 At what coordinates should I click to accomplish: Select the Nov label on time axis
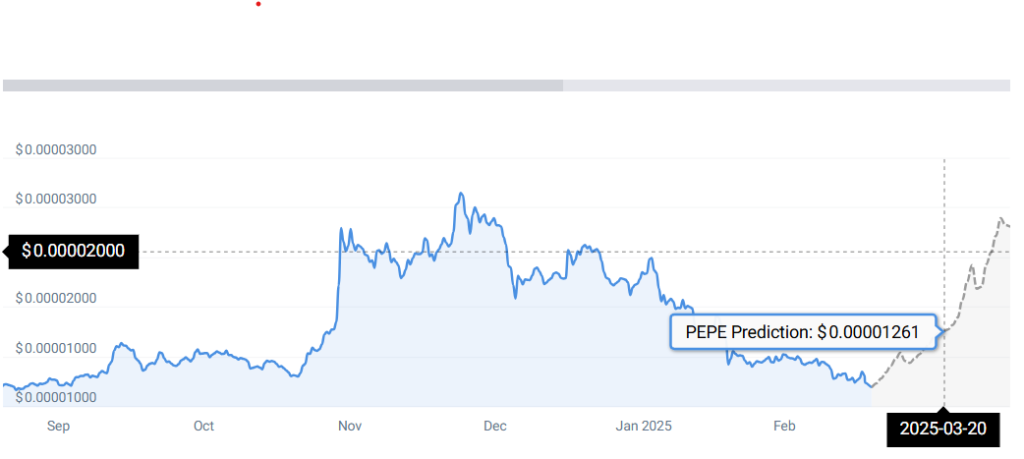click(x=349, y=427)
